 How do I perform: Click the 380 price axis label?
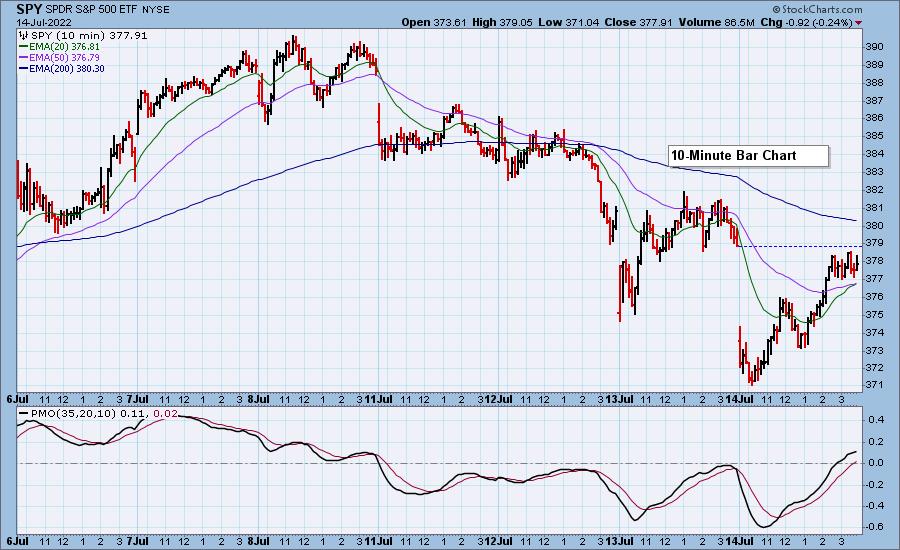tap(874, 225)
